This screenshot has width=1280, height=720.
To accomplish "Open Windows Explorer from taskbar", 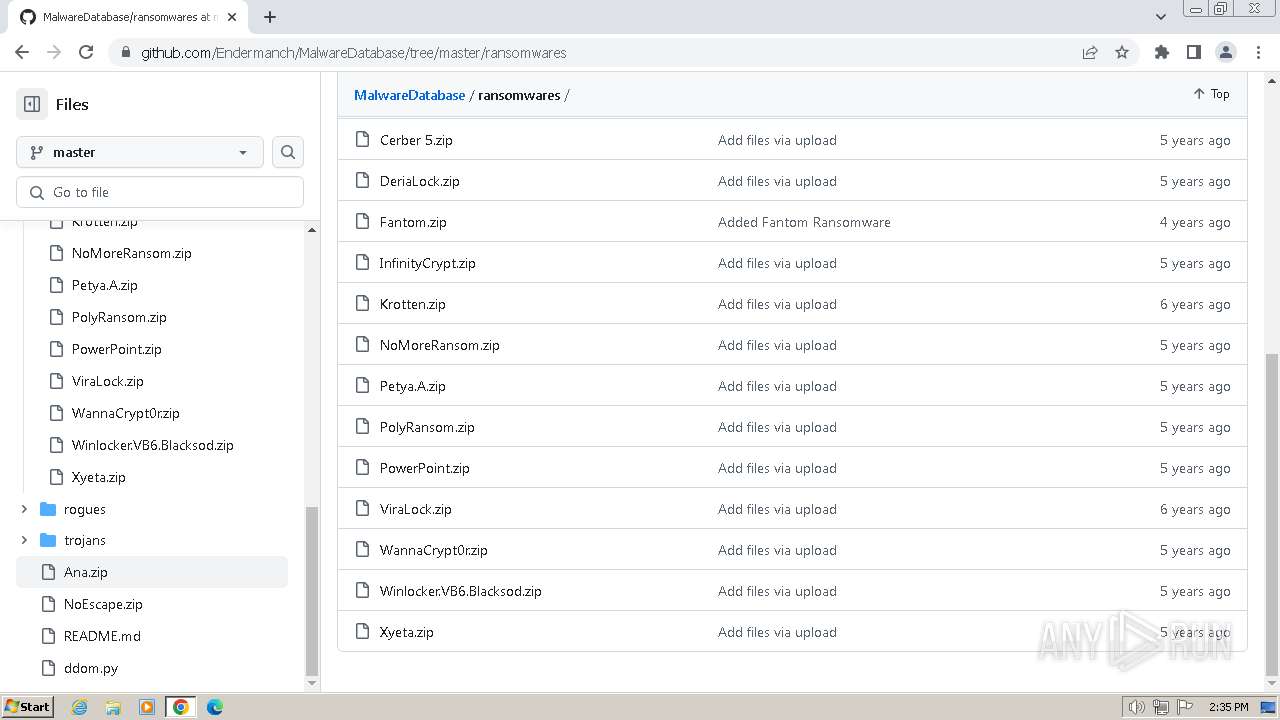I will [x=113, y=707].
